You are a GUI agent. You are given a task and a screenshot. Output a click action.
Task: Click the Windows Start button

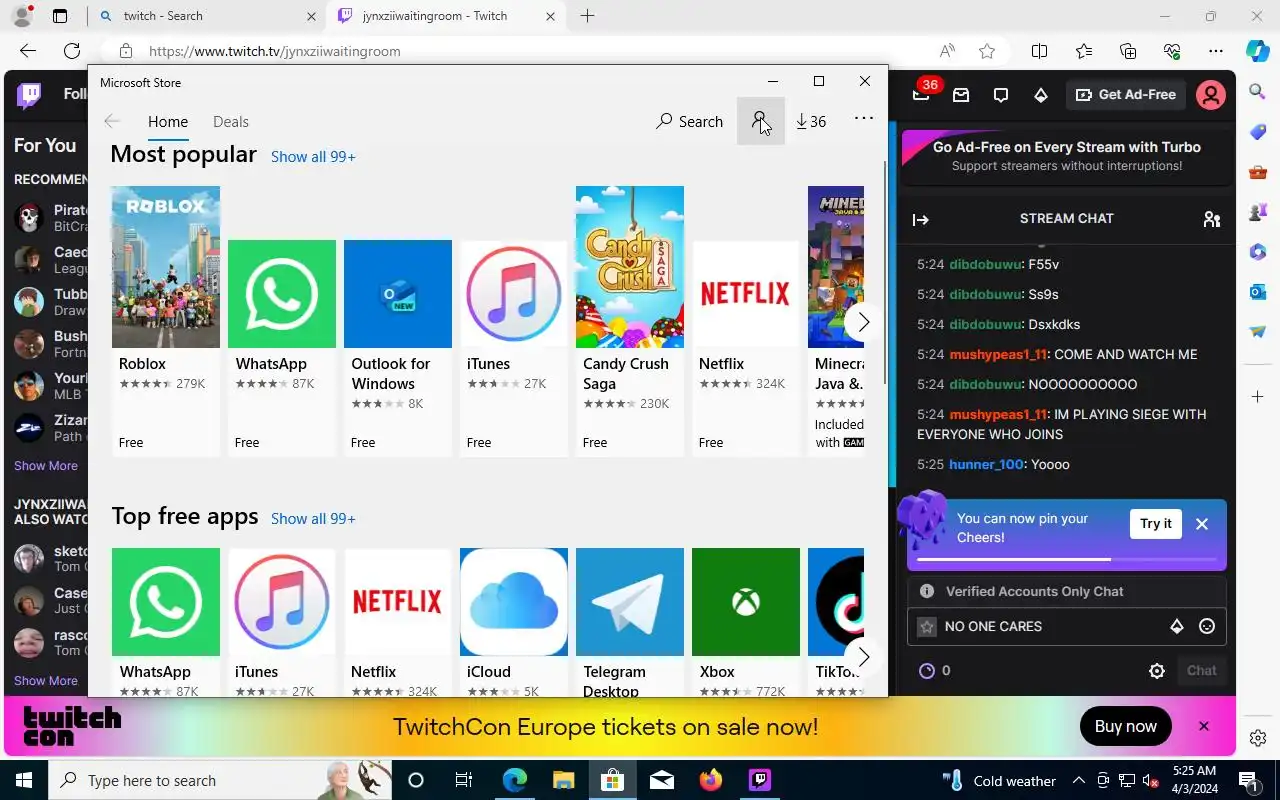24,780
